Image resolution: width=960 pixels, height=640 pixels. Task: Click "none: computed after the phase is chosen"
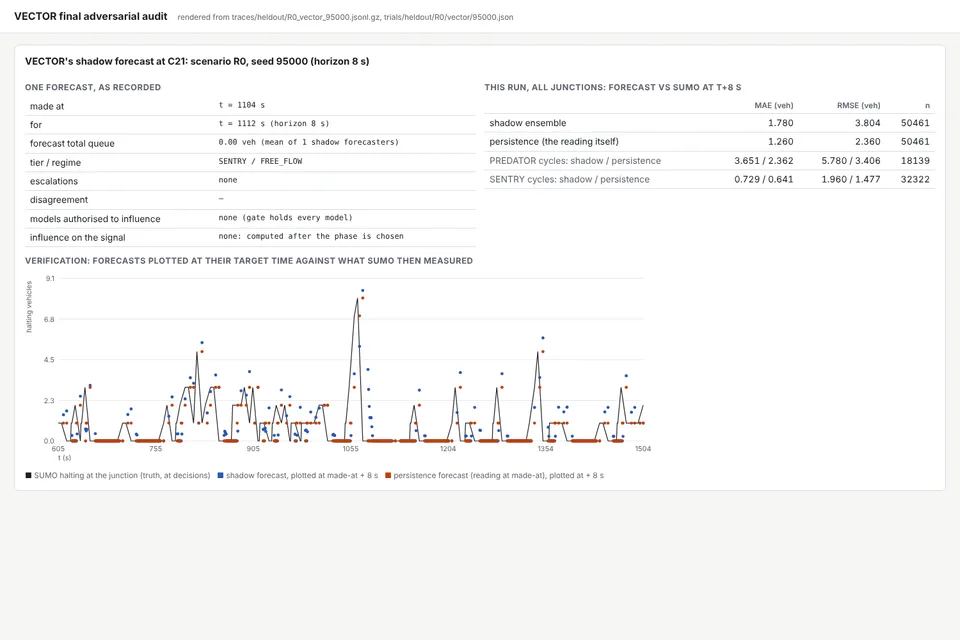[x=311, y=236]
